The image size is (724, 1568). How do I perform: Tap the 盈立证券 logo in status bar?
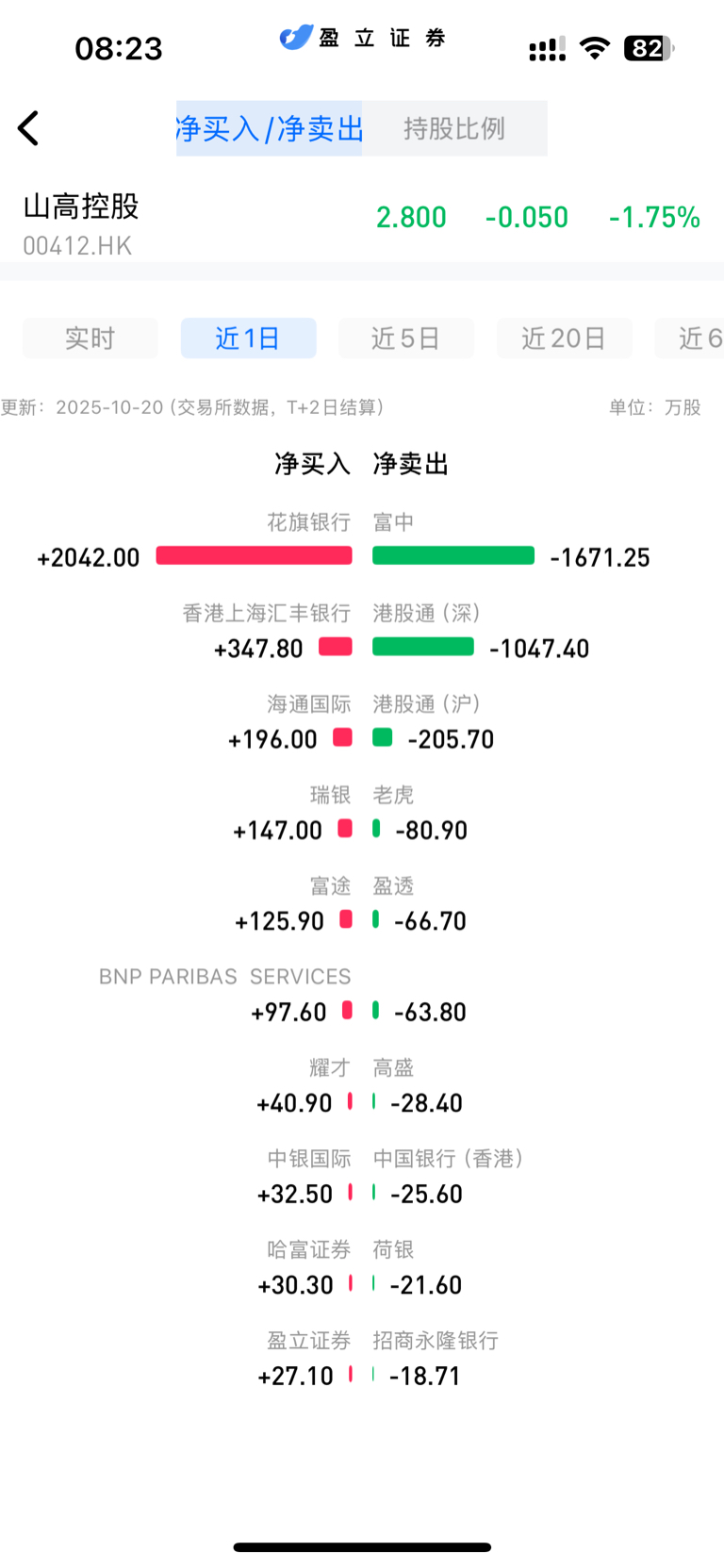click(363, 38)
